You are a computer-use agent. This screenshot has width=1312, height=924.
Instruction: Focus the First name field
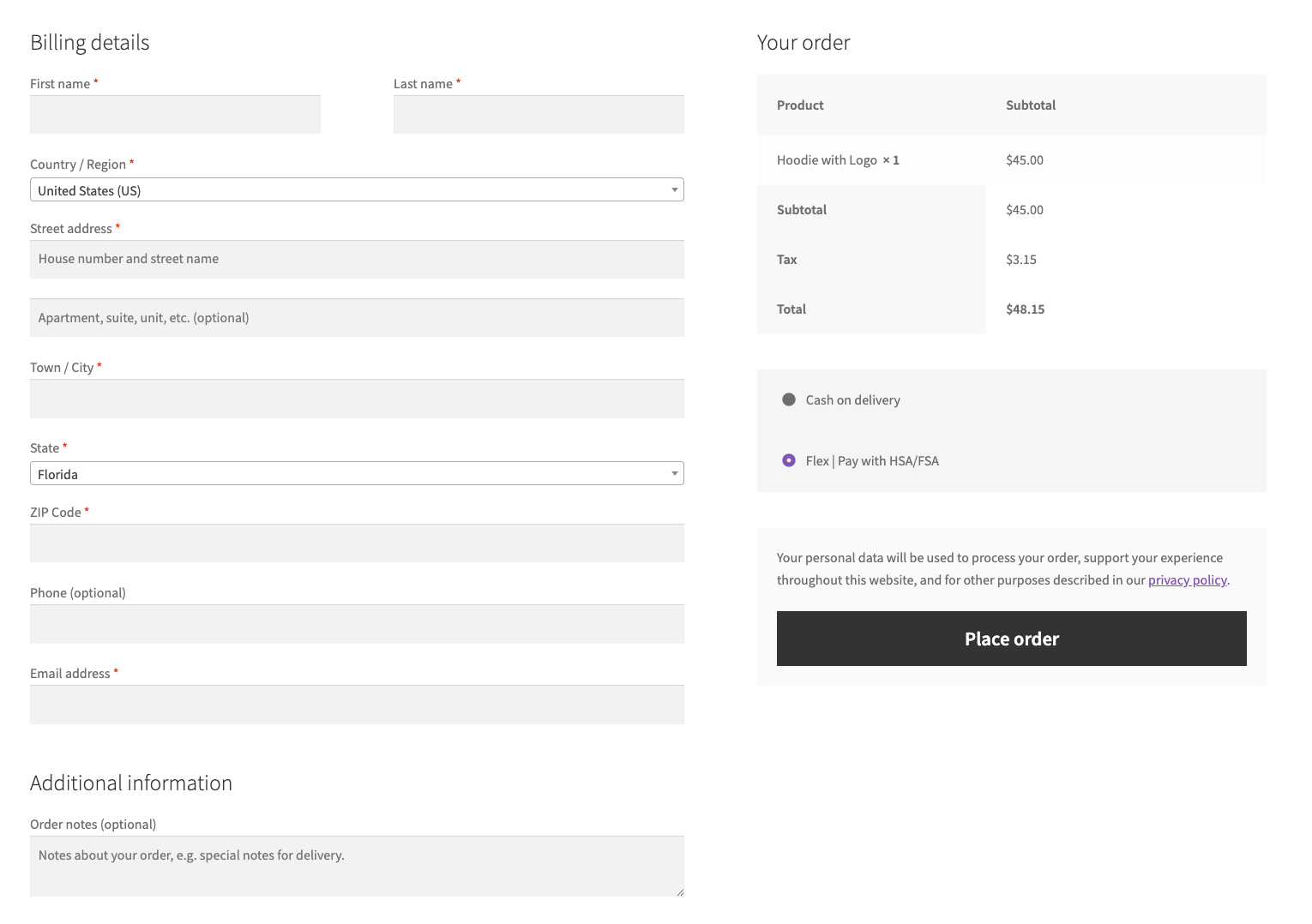click(x=175, y=114)
